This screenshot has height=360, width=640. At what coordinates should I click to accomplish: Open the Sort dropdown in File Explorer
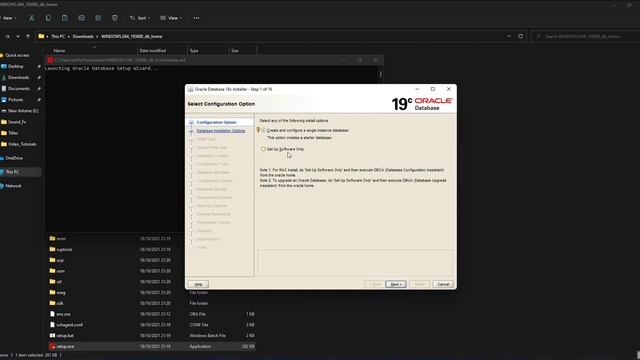pyautogui.click(x=140, y=18)
